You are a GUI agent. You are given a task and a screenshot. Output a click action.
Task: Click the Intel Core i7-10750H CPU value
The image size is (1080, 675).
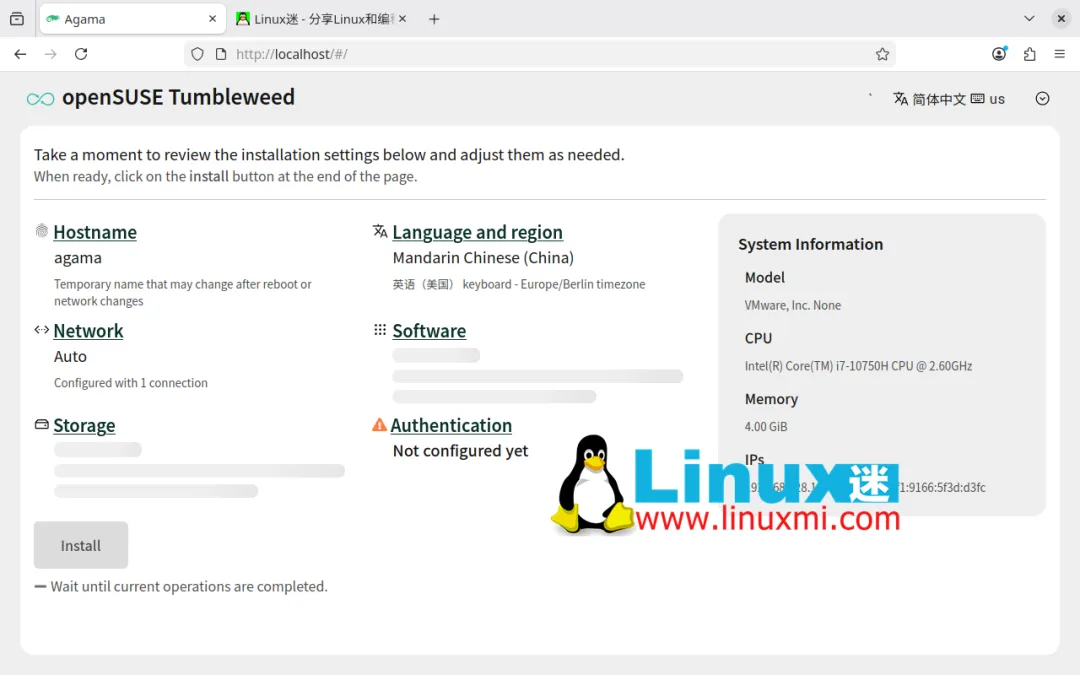click(x=858, y=366)
